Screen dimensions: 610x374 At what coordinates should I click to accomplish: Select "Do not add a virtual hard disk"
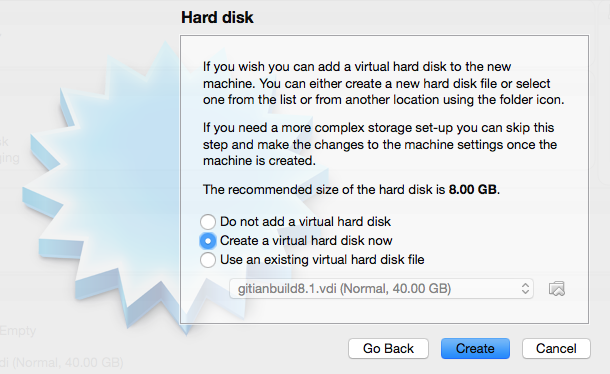[x=208, y=222]
